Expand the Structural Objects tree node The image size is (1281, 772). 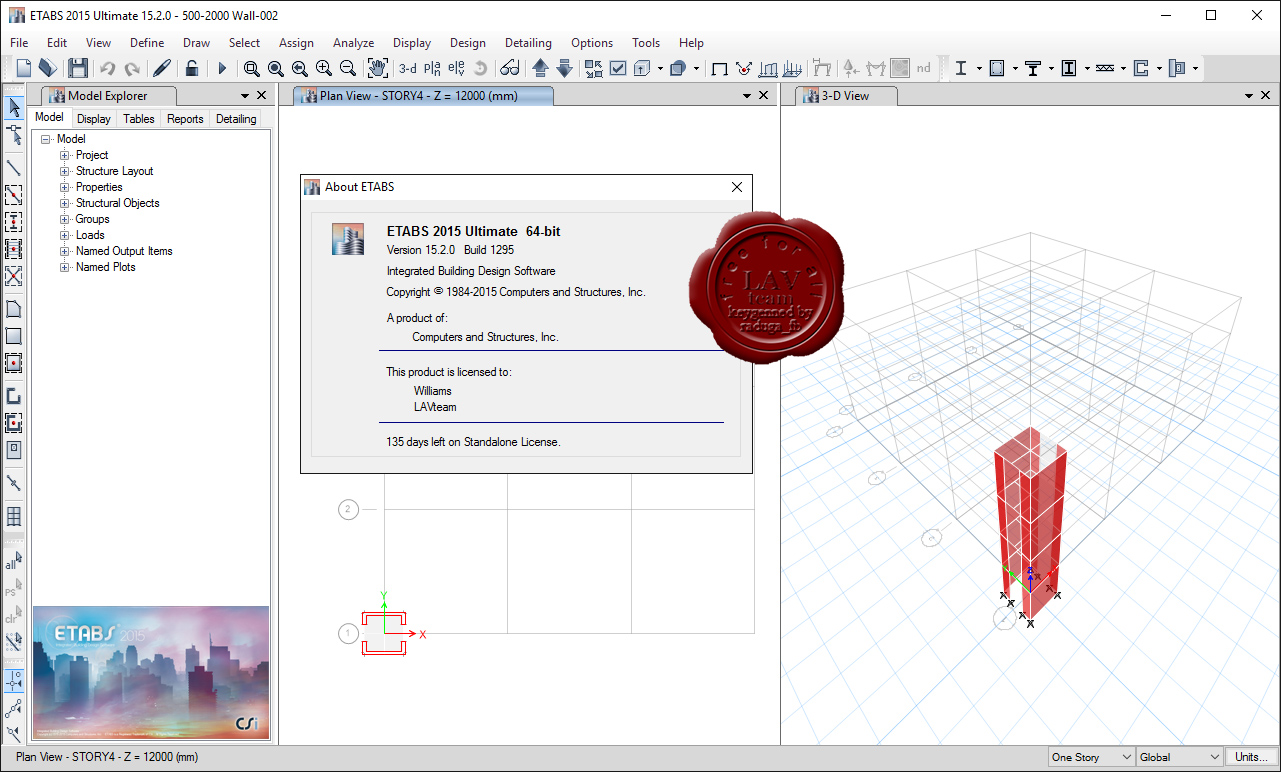65,203
